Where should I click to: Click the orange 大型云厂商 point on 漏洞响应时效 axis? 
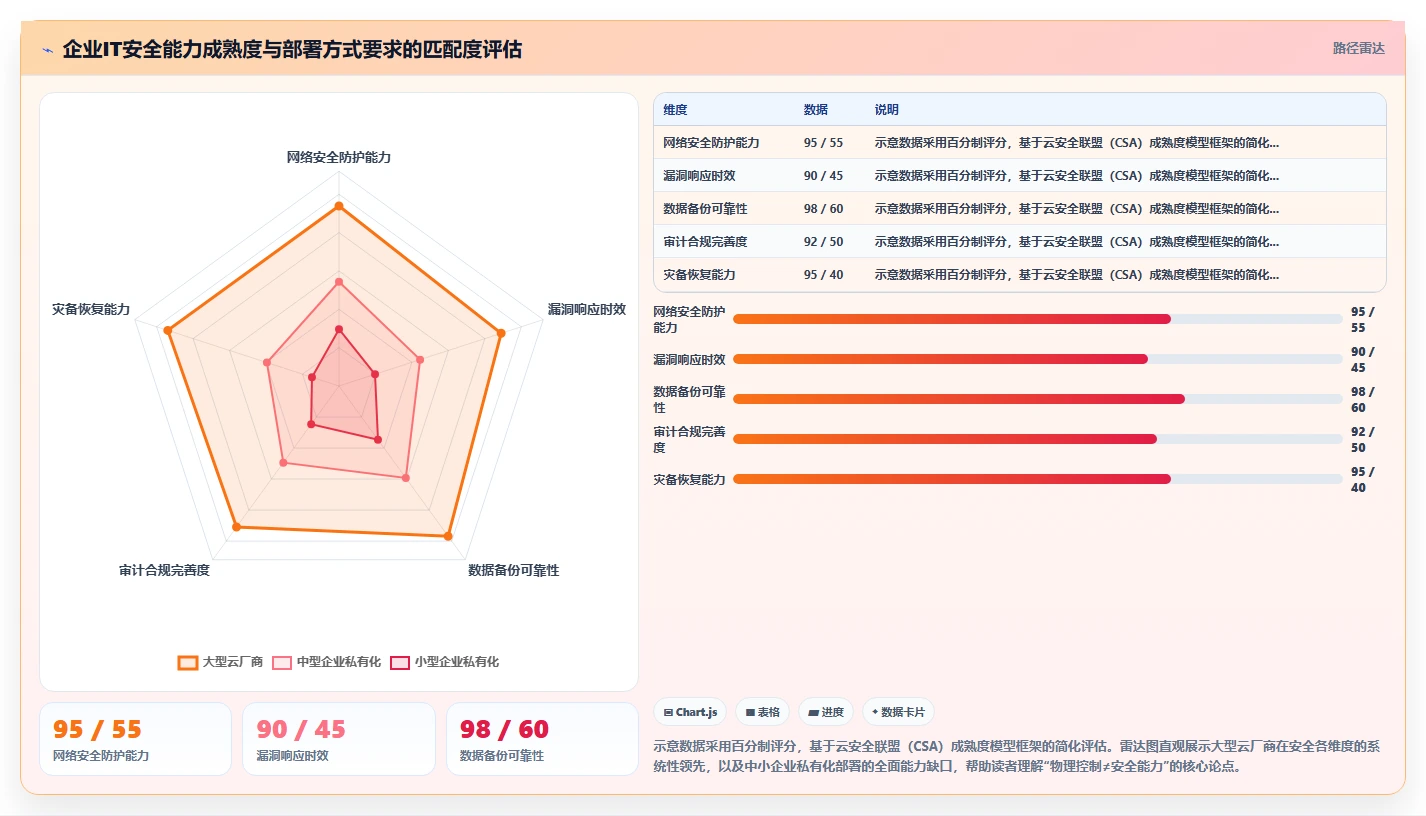tap(501, 333)
